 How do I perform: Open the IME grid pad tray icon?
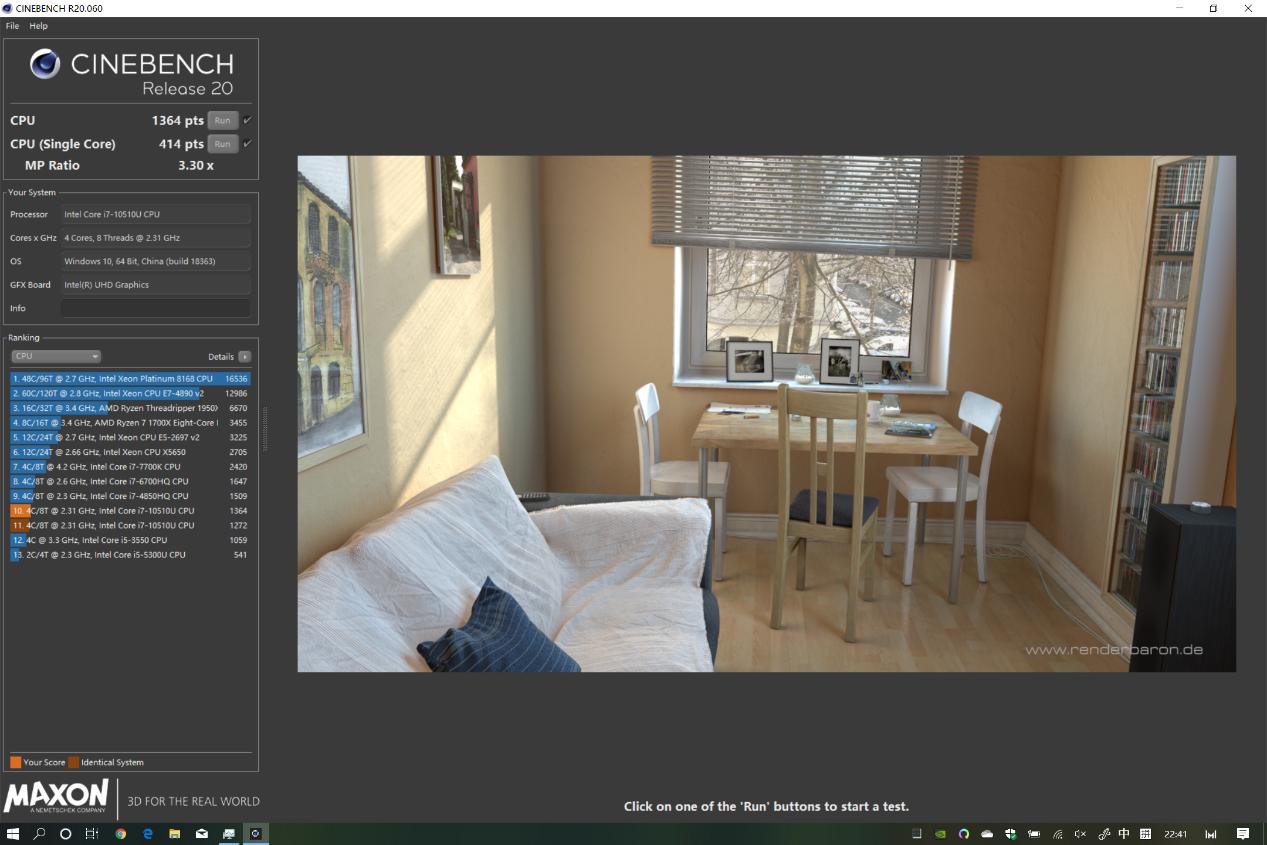[x=1146, y=833]
